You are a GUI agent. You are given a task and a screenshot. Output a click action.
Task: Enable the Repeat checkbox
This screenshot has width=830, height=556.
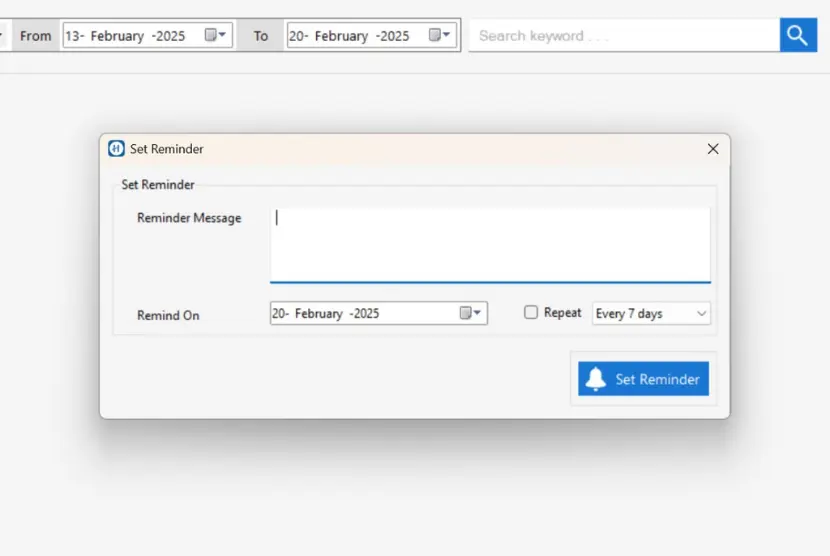pos(531,312)
